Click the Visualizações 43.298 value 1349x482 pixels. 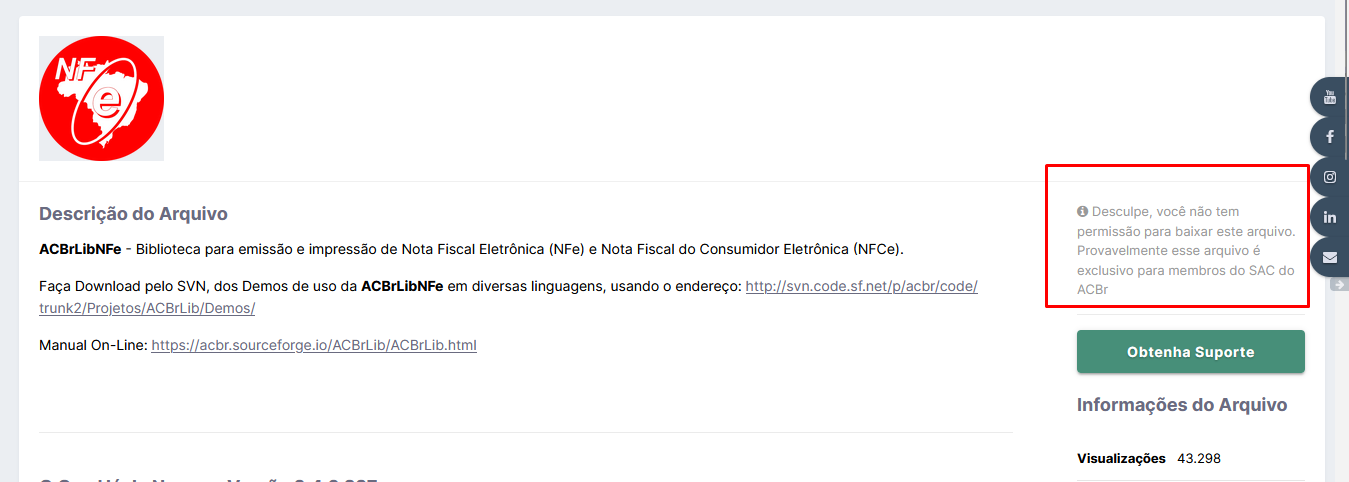[1199, 459]
